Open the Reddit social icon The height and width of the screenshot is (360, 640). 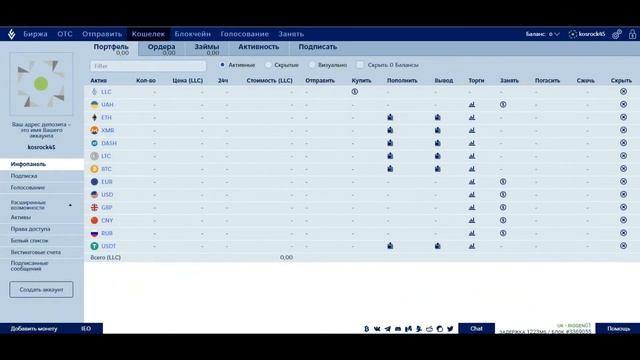(429, 329)
